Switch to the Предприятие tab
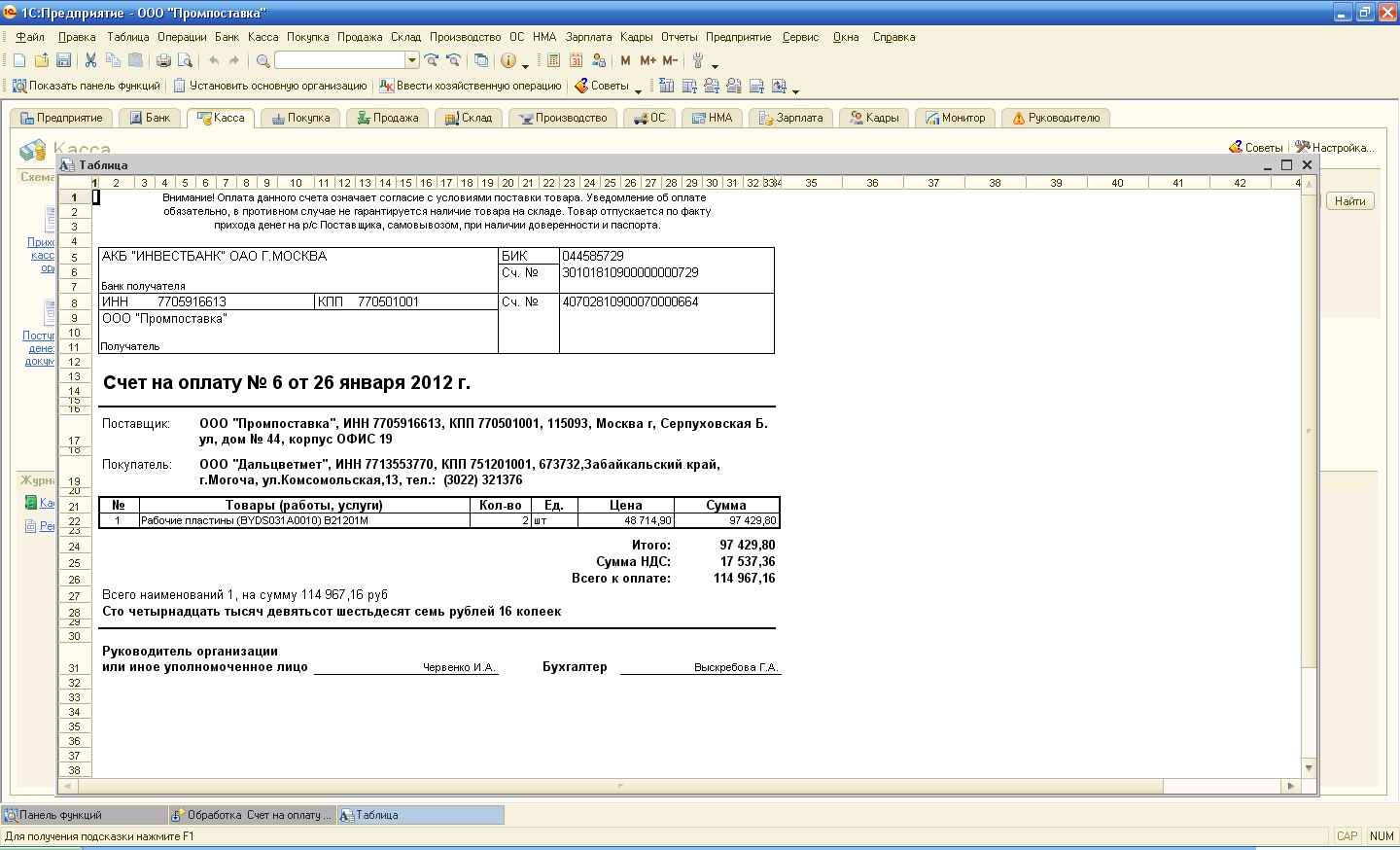The width and height of the screenshot is (1400, 850). [x=61, y=118]
